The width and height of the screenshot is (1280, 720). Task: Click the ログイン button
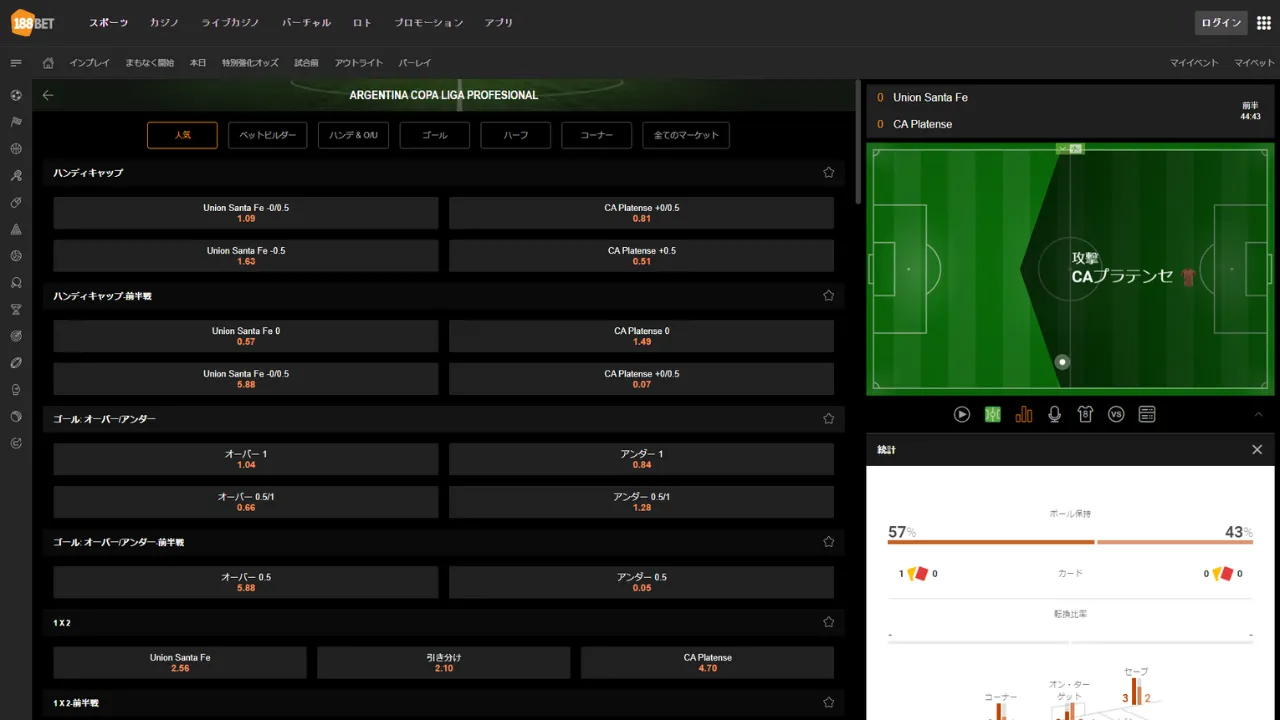point(1221,23)
